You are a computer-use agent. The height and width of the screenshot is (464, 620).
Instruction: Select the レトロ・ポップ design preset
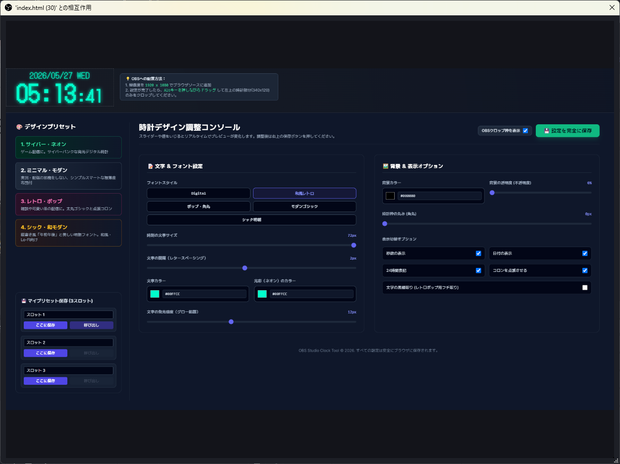point(68,204)
